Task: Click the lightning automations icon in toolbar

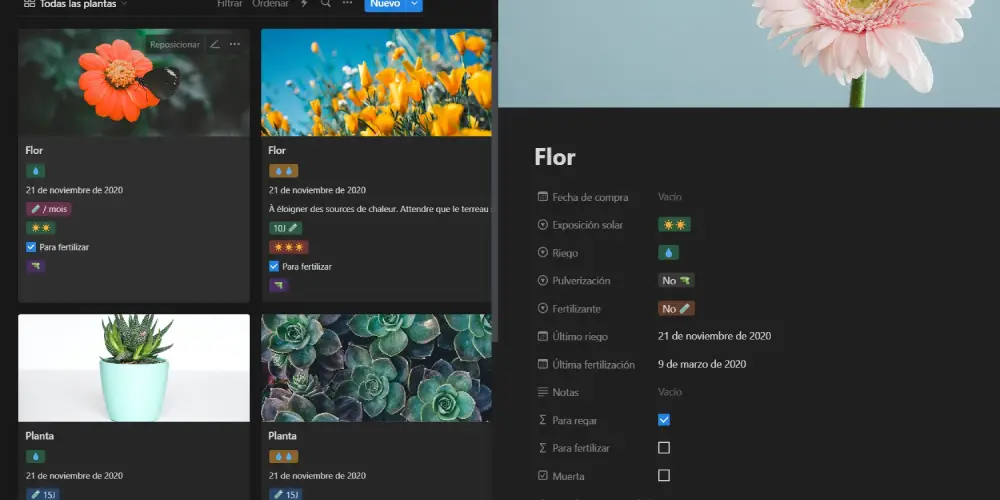Action: coord(304,4)
